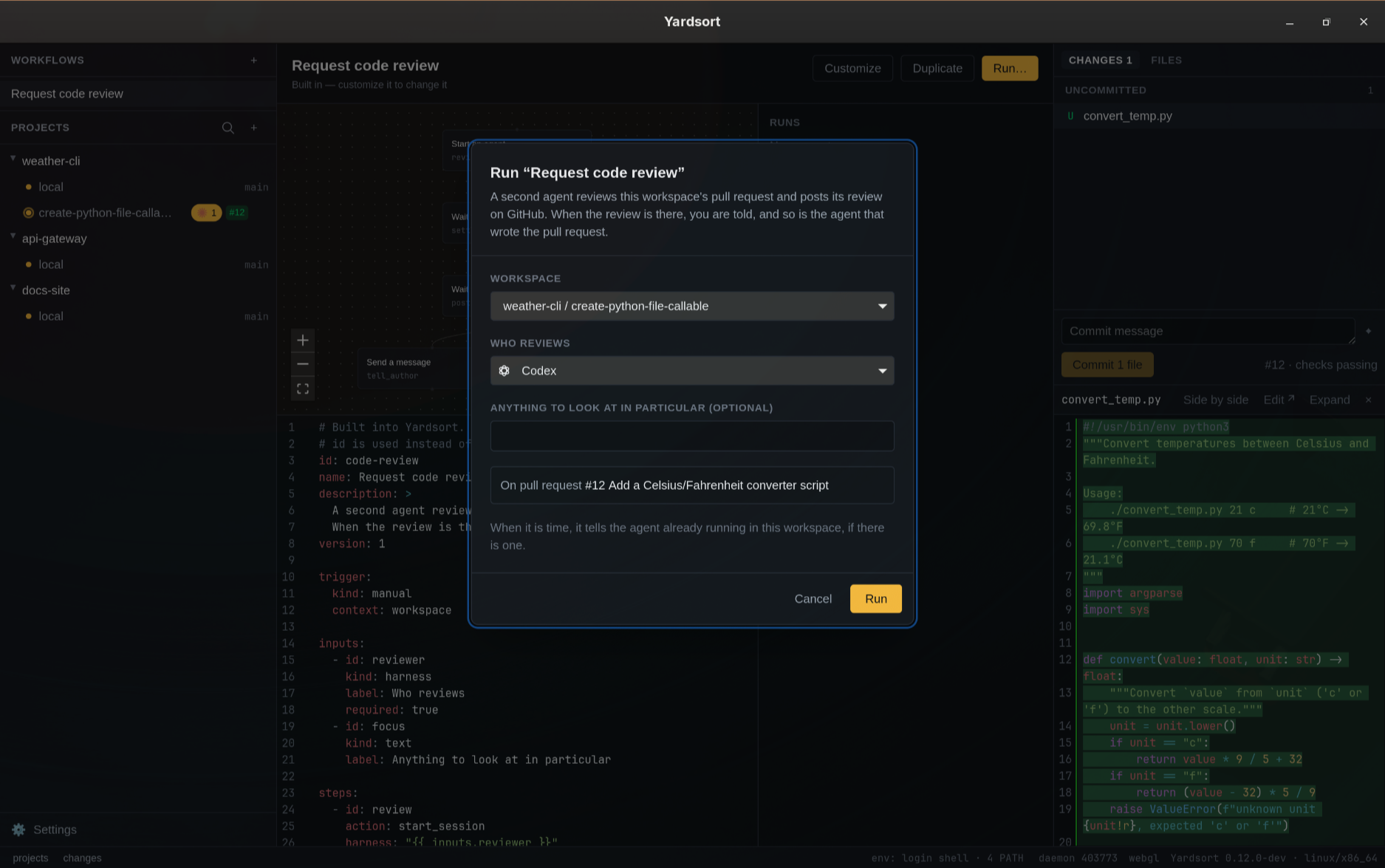
Task: Click the U status marker for convert_temp.py
Action: [1070, 116]
